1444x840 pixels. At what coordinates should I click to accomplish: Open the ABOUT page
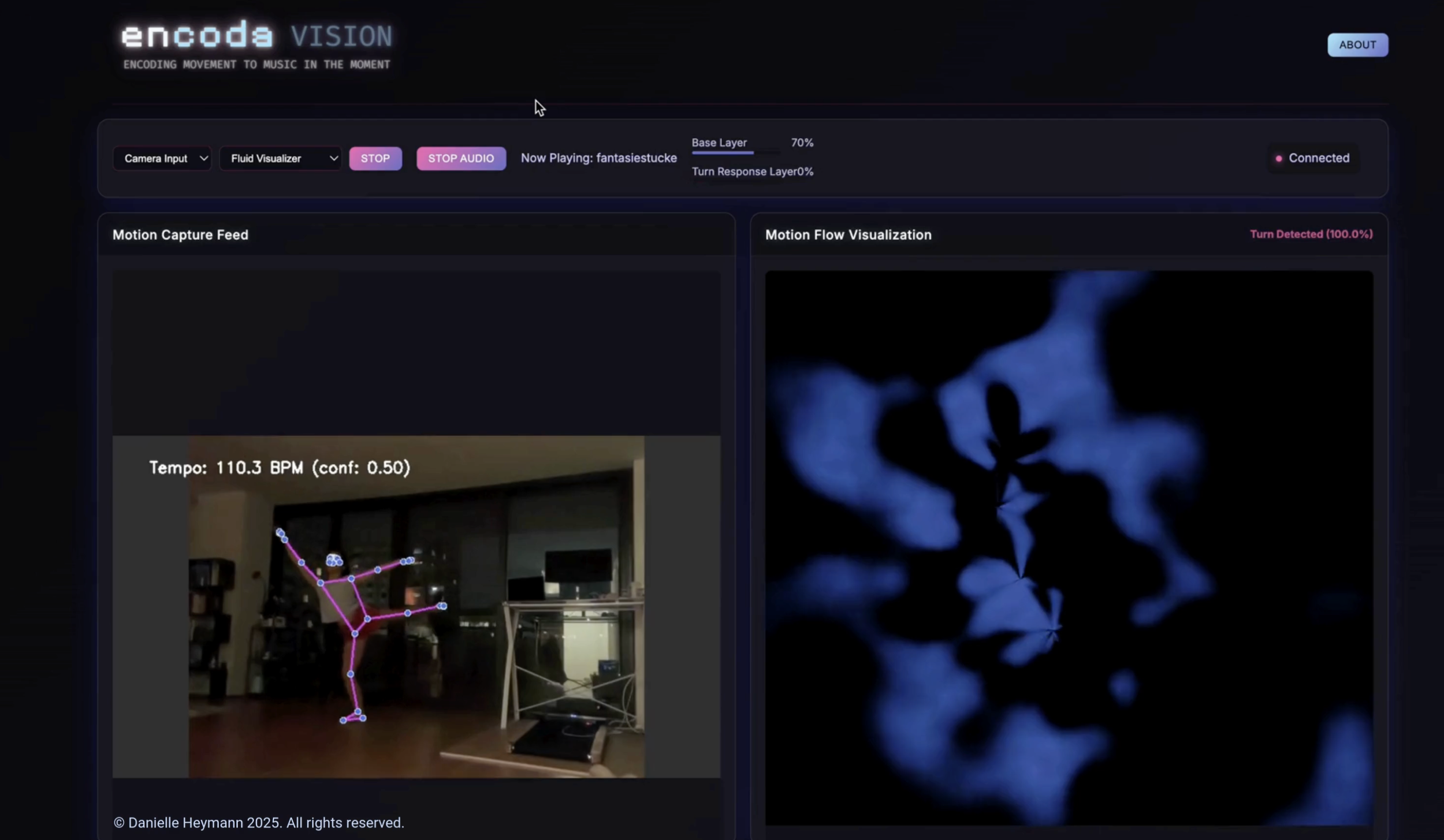click(x=1357, y=44)
